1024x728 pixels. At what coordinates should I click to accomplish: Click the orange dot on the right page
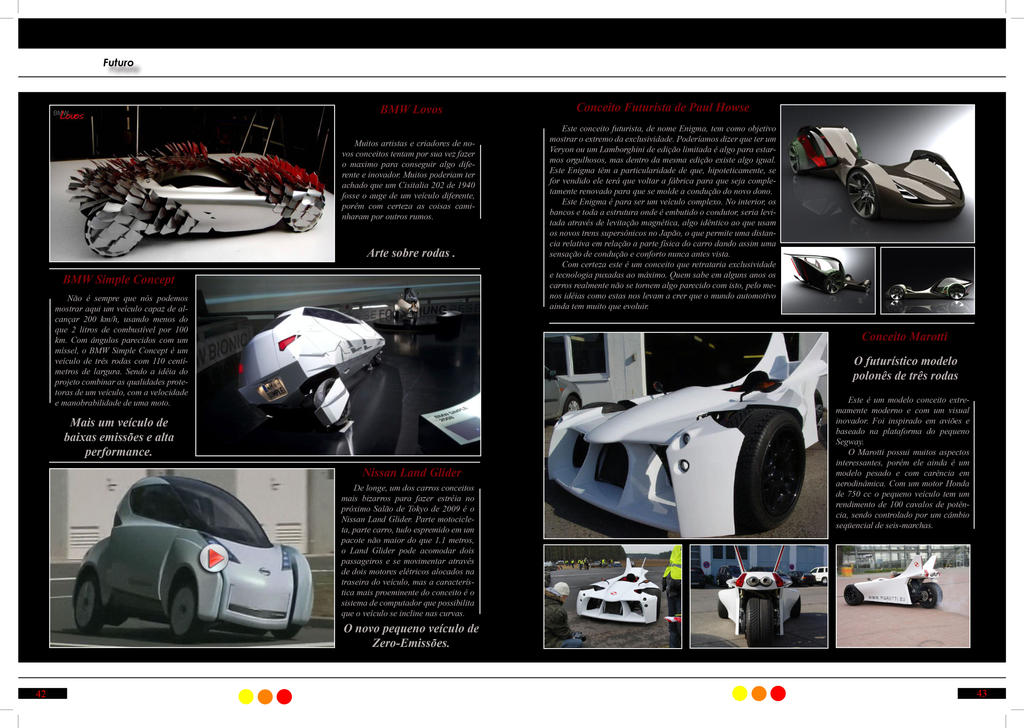click(x=757, y=692)
